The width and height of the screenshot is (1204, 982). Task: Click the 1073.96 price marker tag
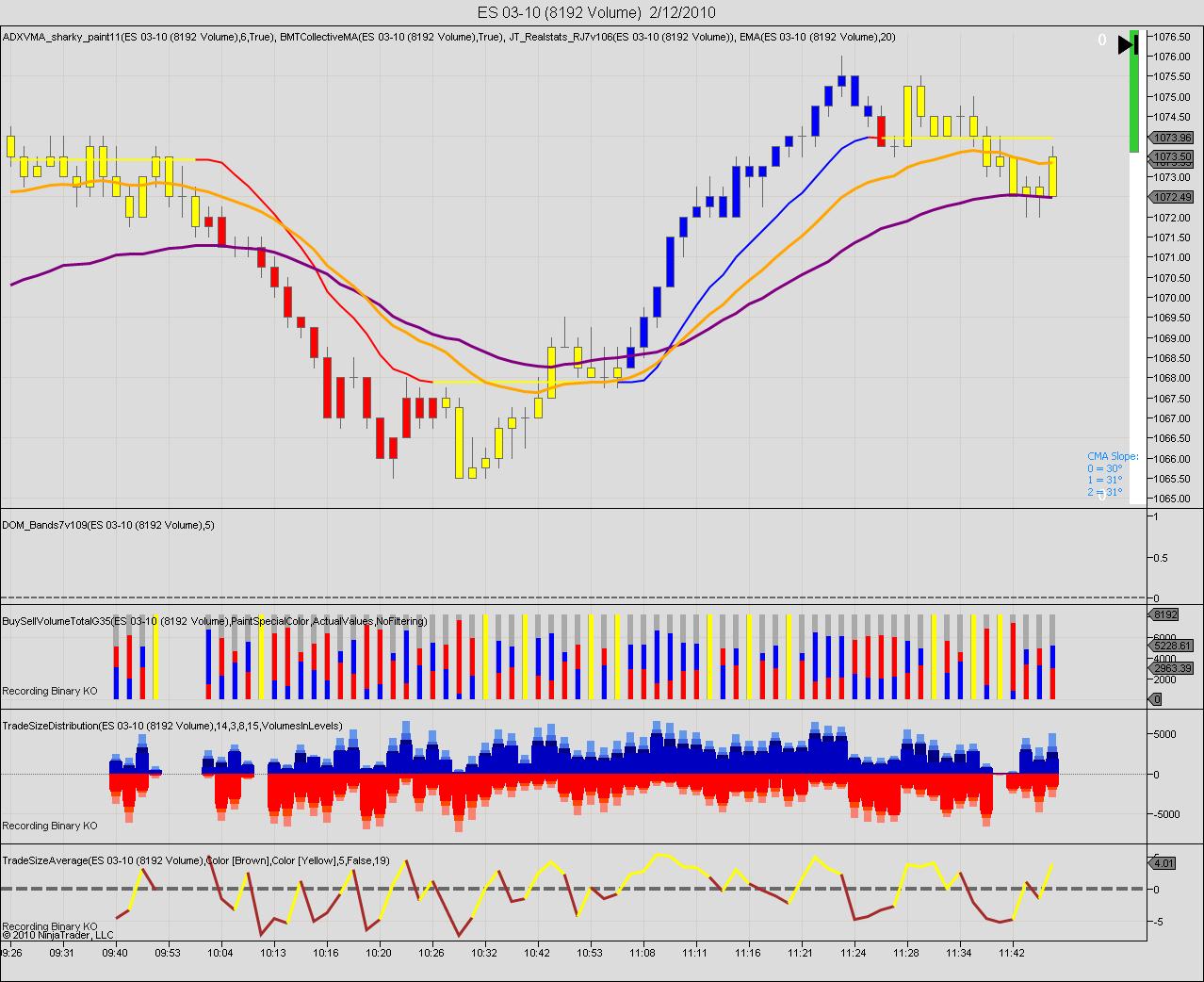[x=1172, y=138]
